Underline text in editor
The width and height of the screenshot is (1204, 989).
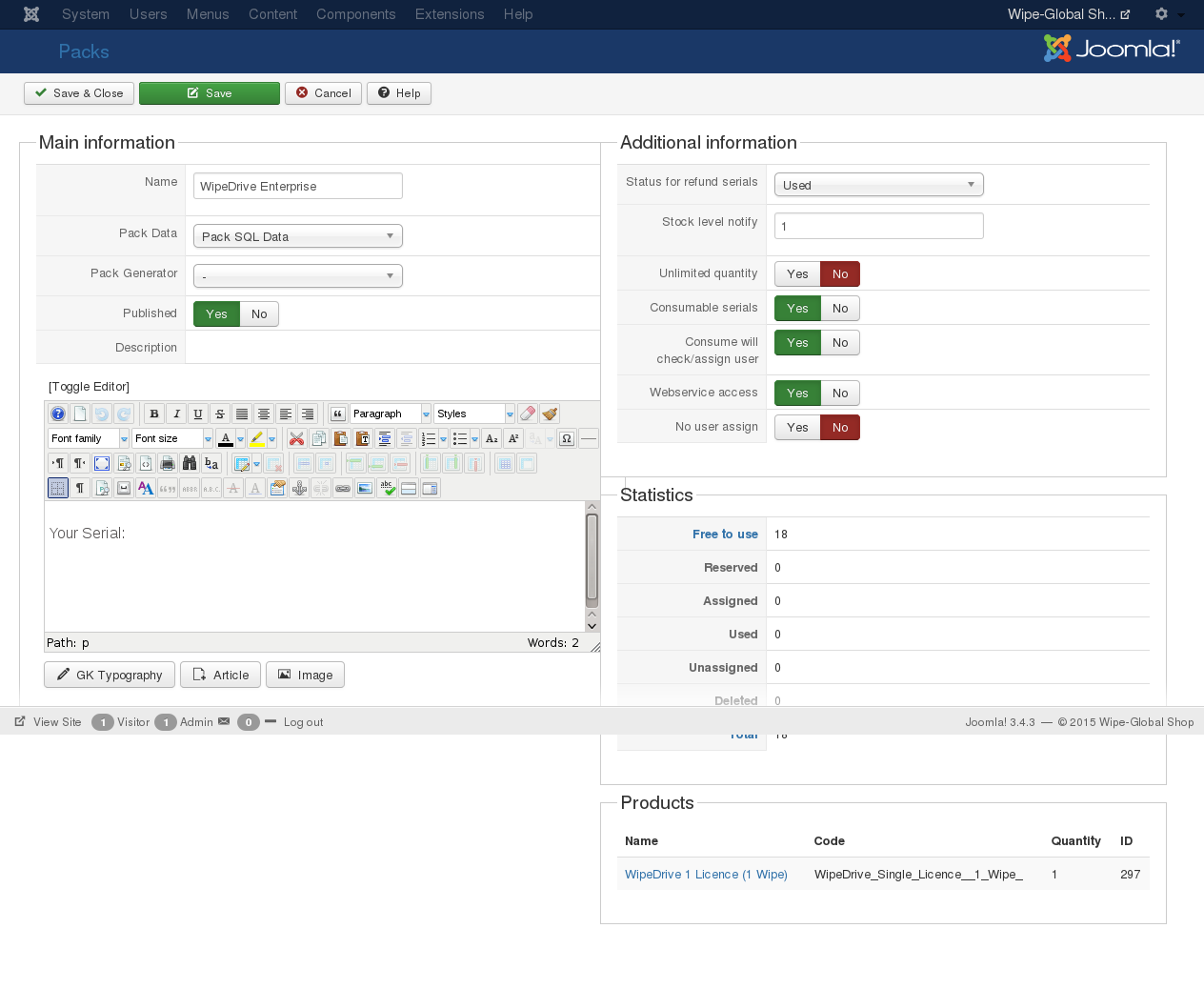pos(198,414)
